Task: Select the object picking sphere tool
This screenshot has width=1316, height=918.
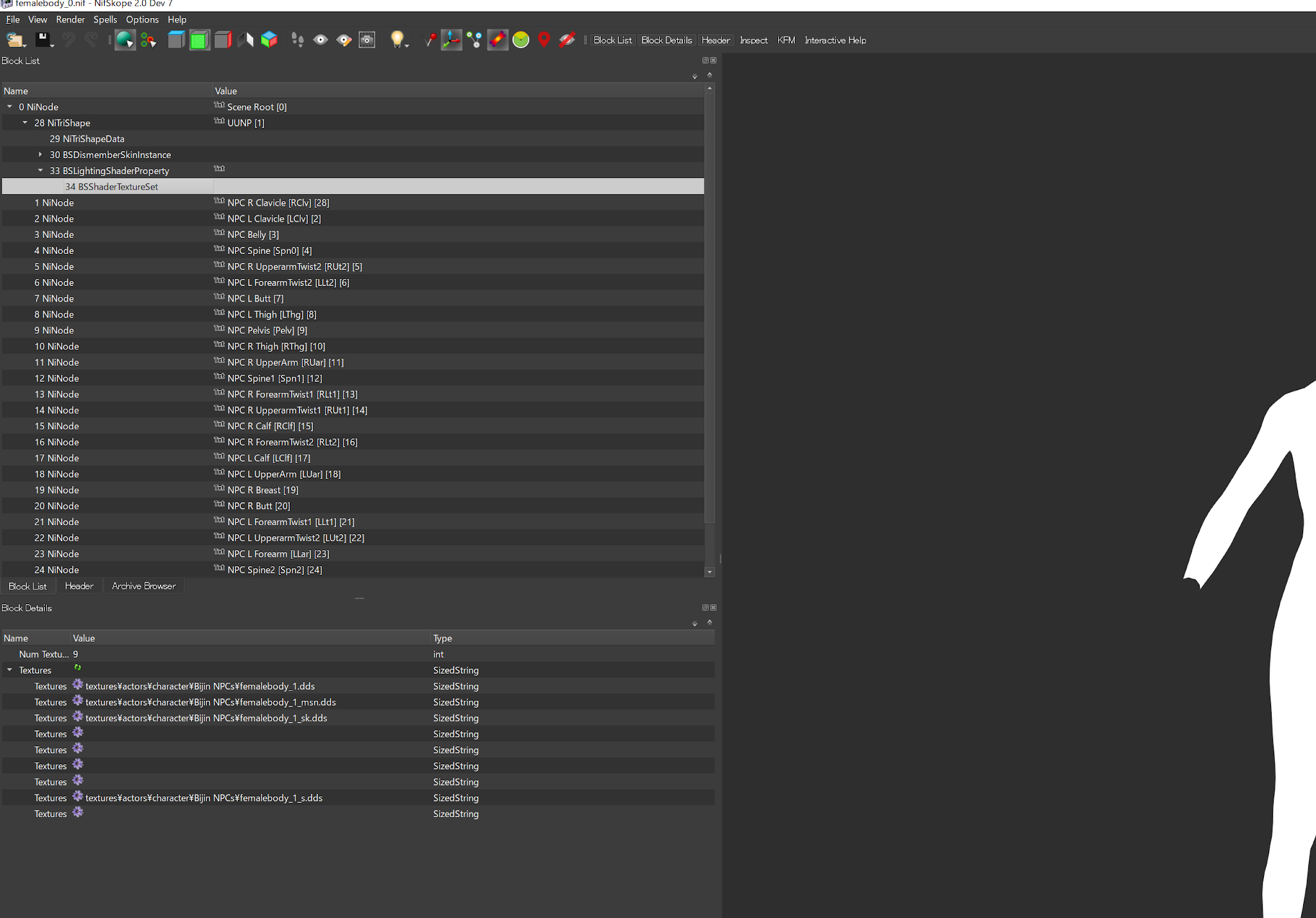Action: (x=125, y=40)
